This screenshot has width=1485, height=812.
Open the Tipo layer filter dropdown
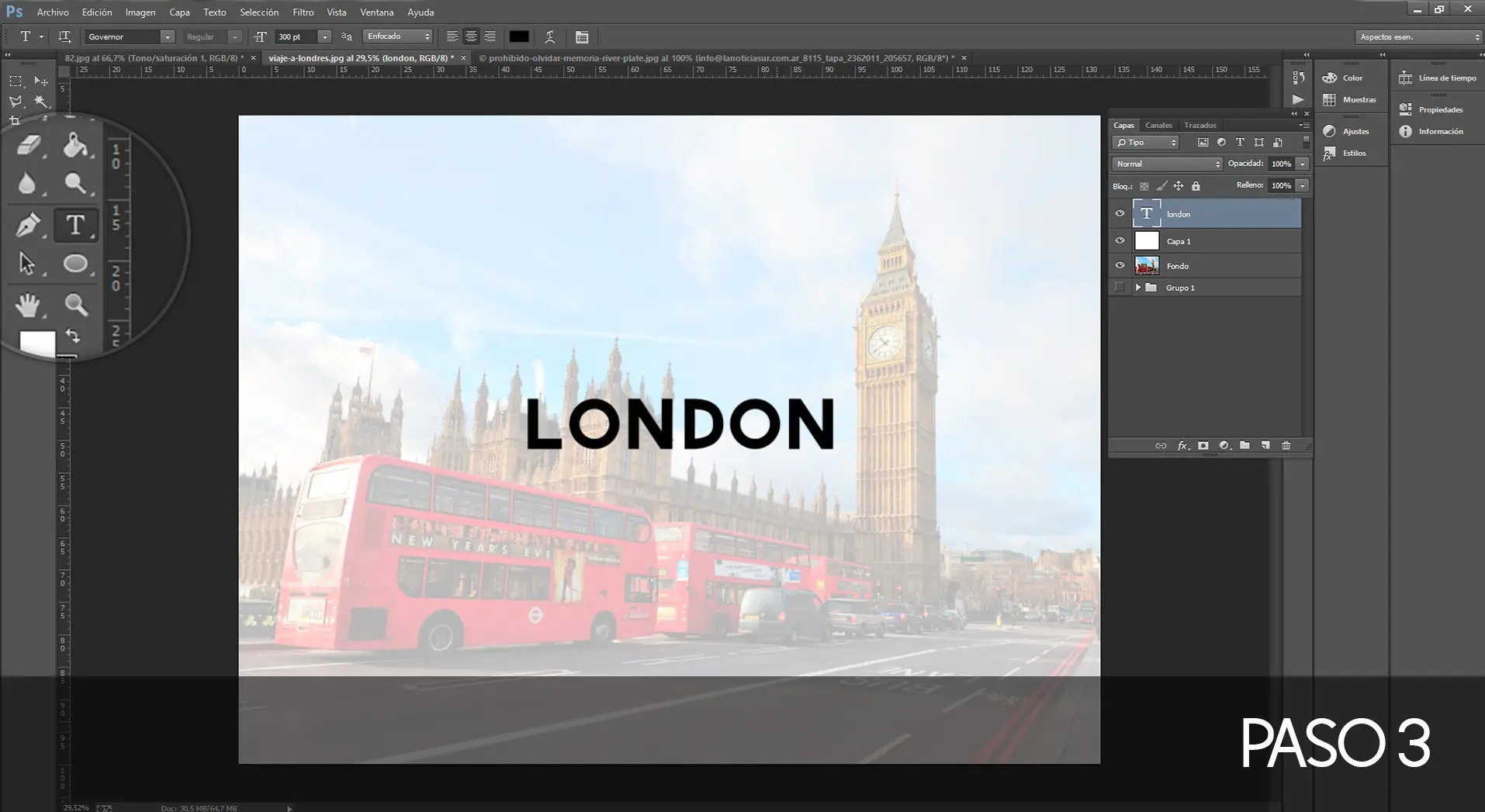point(1146,143)
